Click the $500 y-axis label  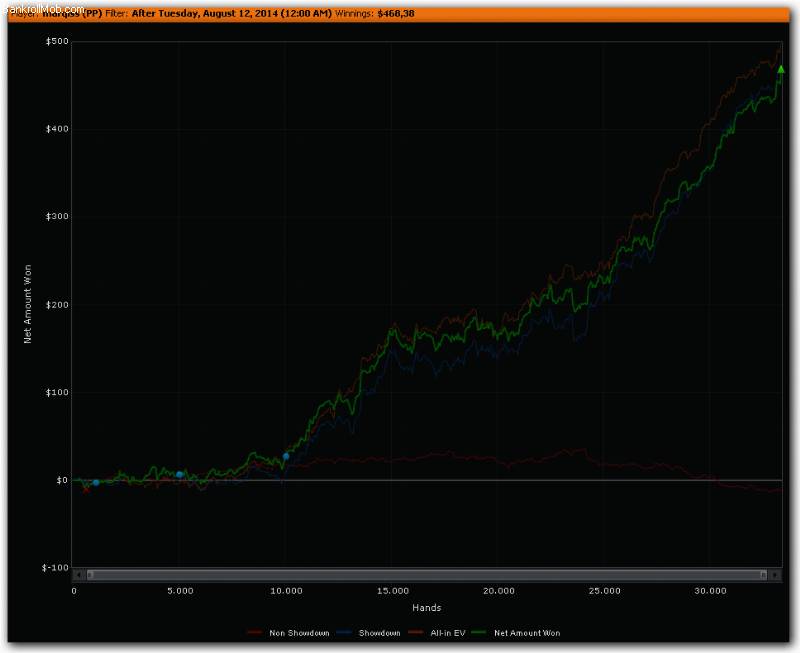[57, 41]
